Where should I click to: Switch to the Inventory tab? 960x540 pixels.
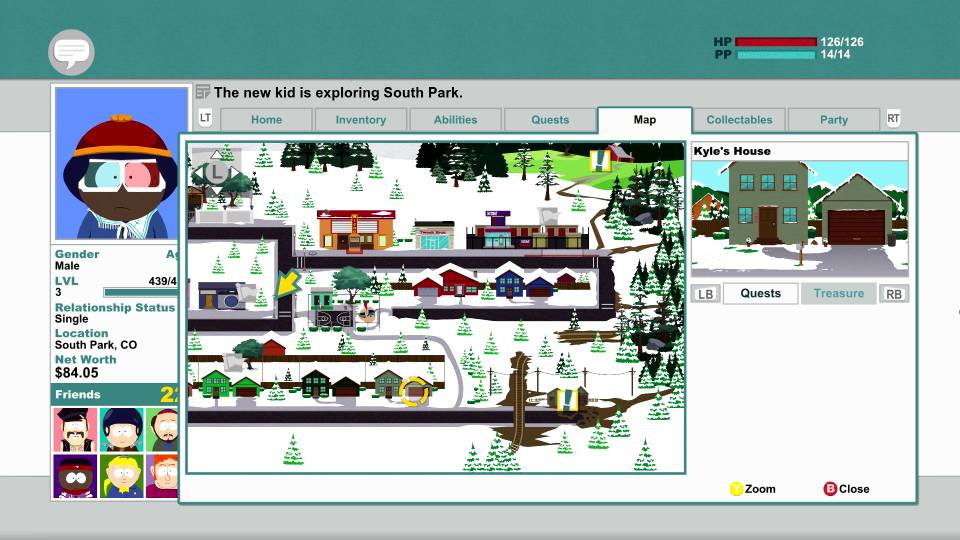coord(361,120)
